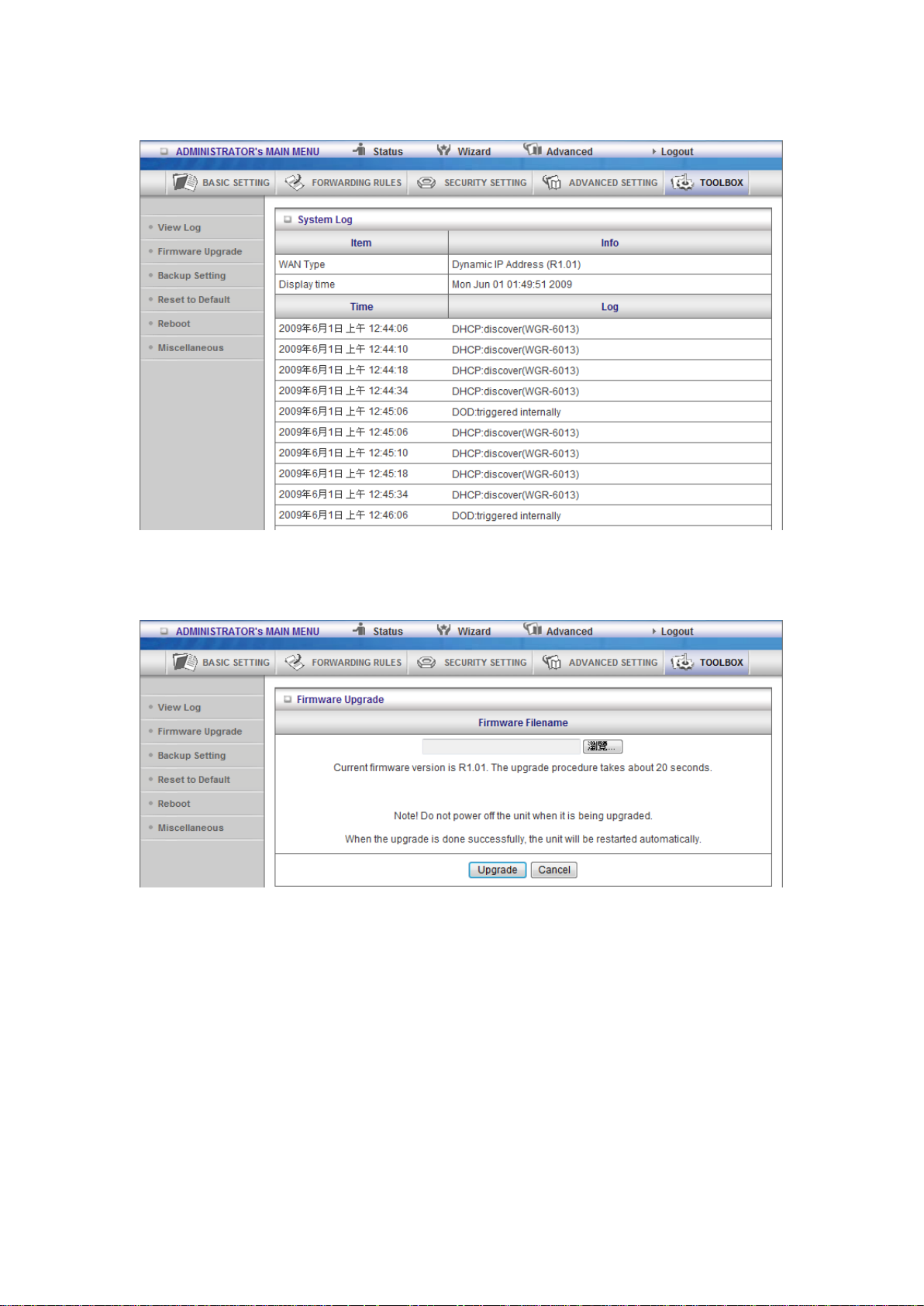Click the Basic Setting book icon above System Log
924x1306 pixels.
click(184, 183)
